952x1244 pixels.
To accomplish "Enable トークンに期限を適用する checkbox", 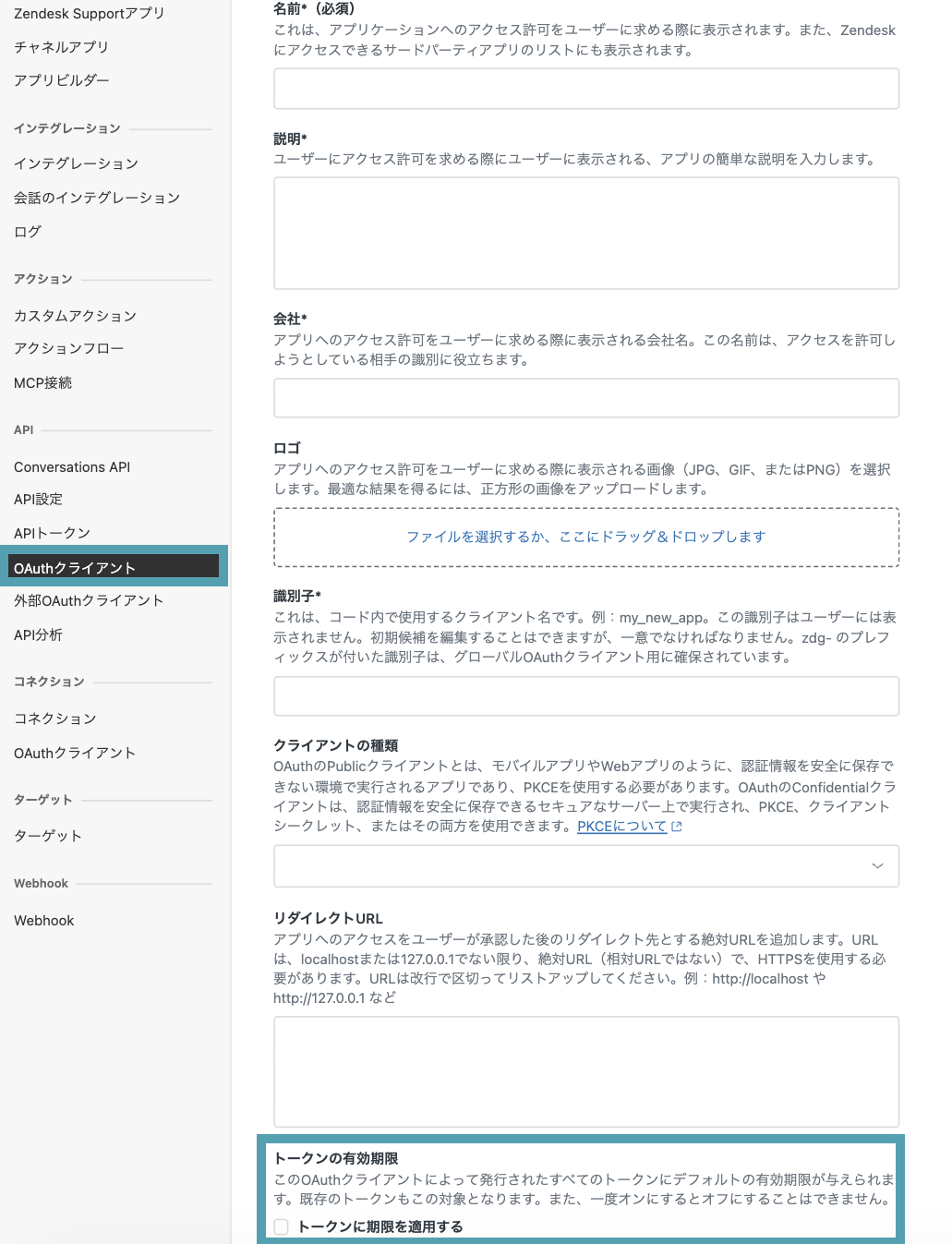I will coord(282,1226).
